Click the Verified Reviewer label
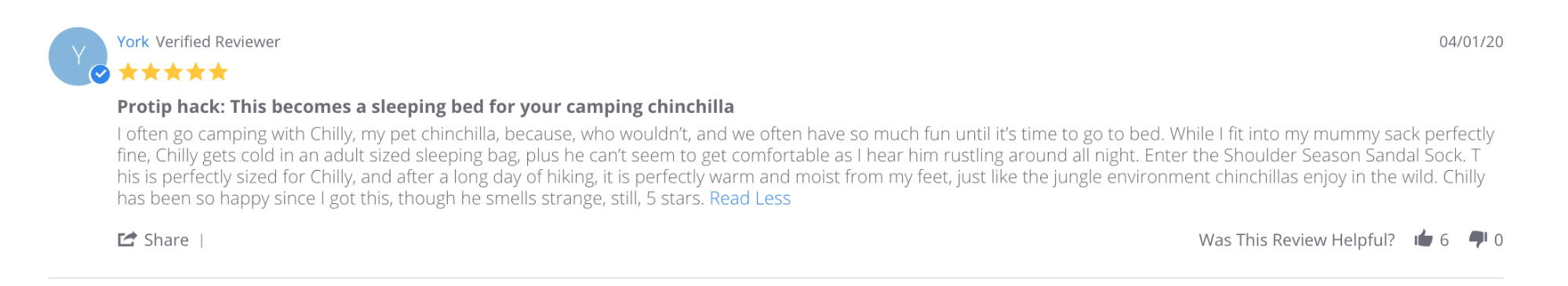The width and height of the screenshot is (1568, 286). coord(217,42)
